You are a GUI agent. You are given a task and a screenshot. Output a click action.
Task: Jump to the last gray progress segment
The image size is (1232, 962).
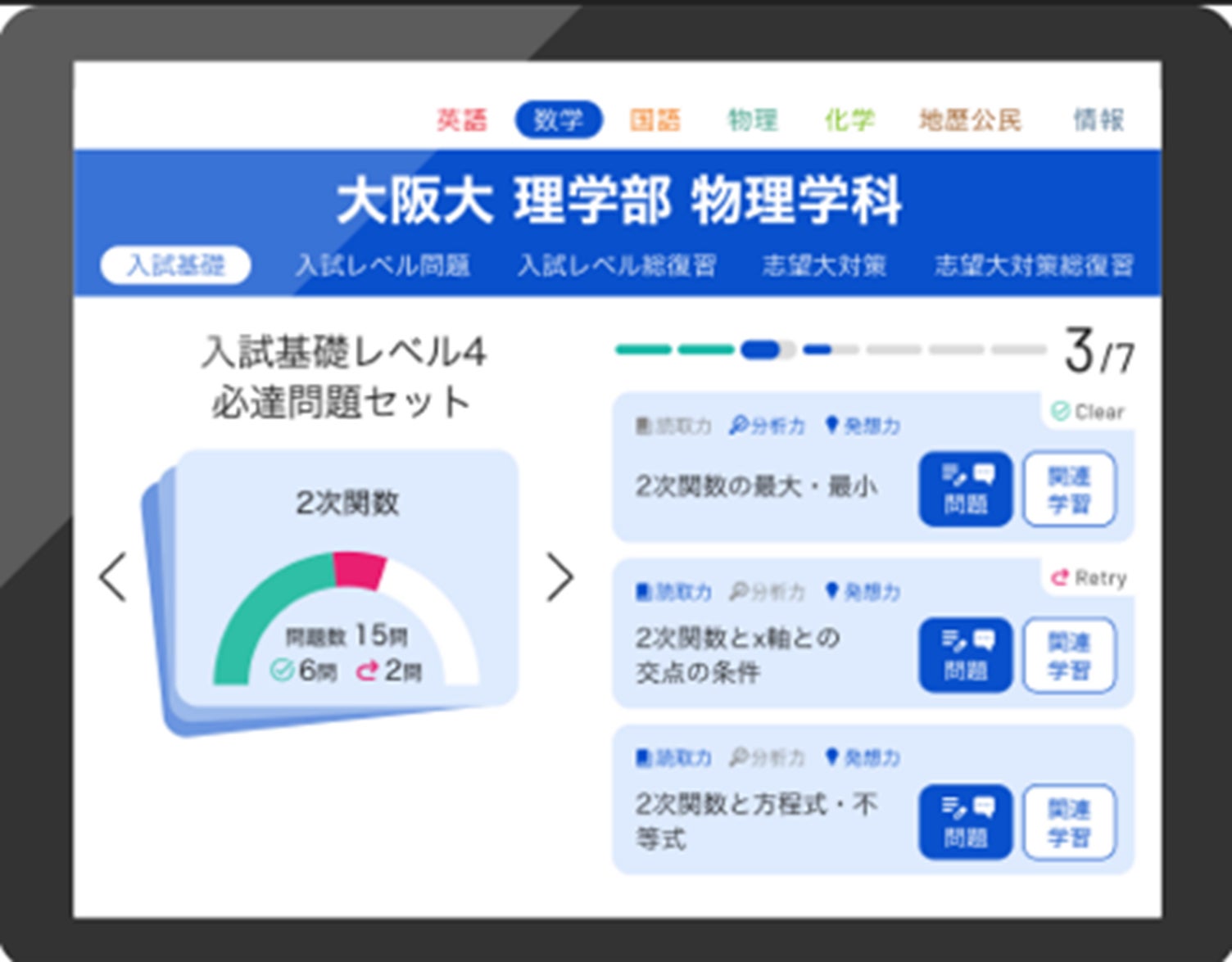[1019, 350]
